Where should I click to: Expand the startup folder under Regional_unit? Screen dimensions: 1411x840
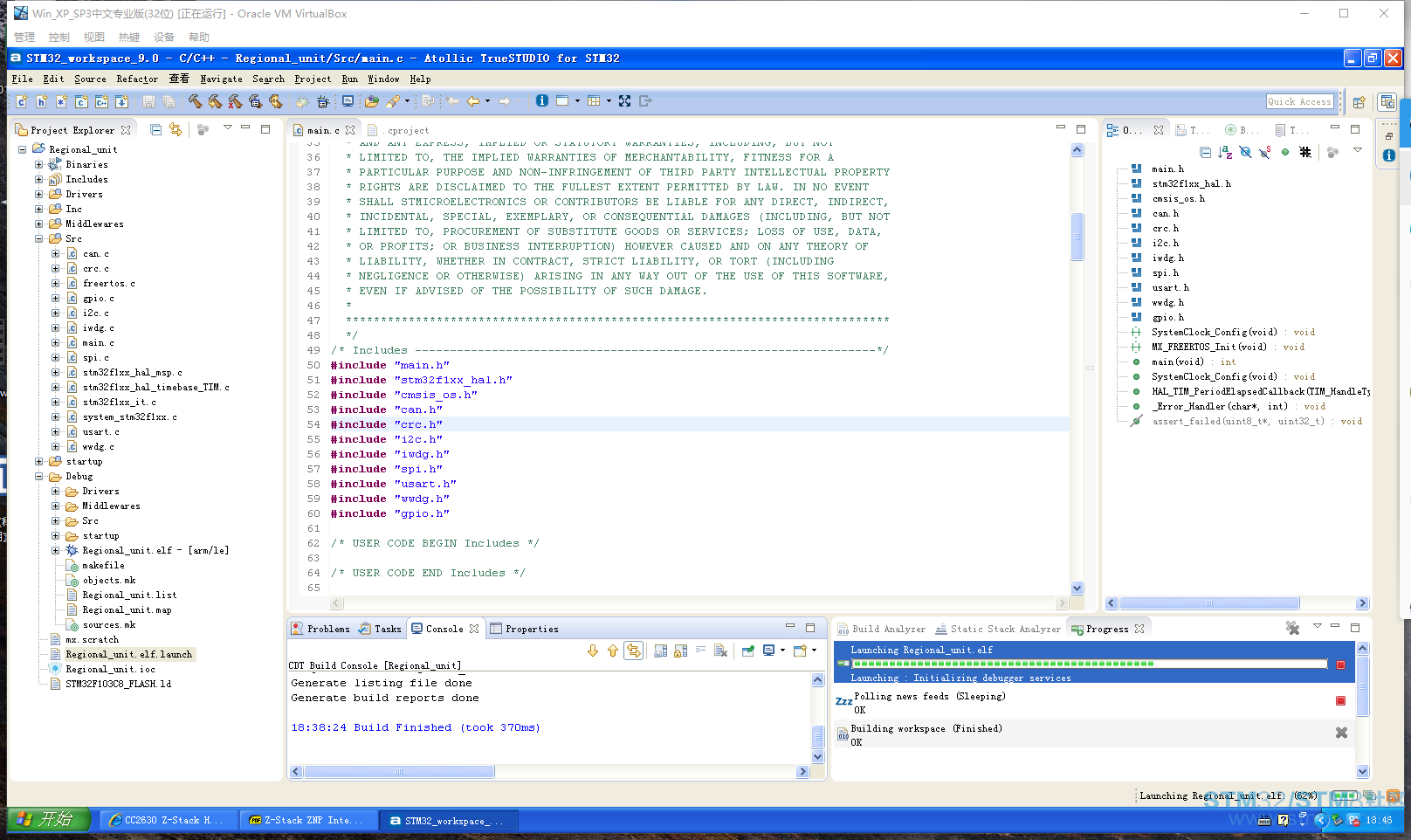[x=38, y=461]
